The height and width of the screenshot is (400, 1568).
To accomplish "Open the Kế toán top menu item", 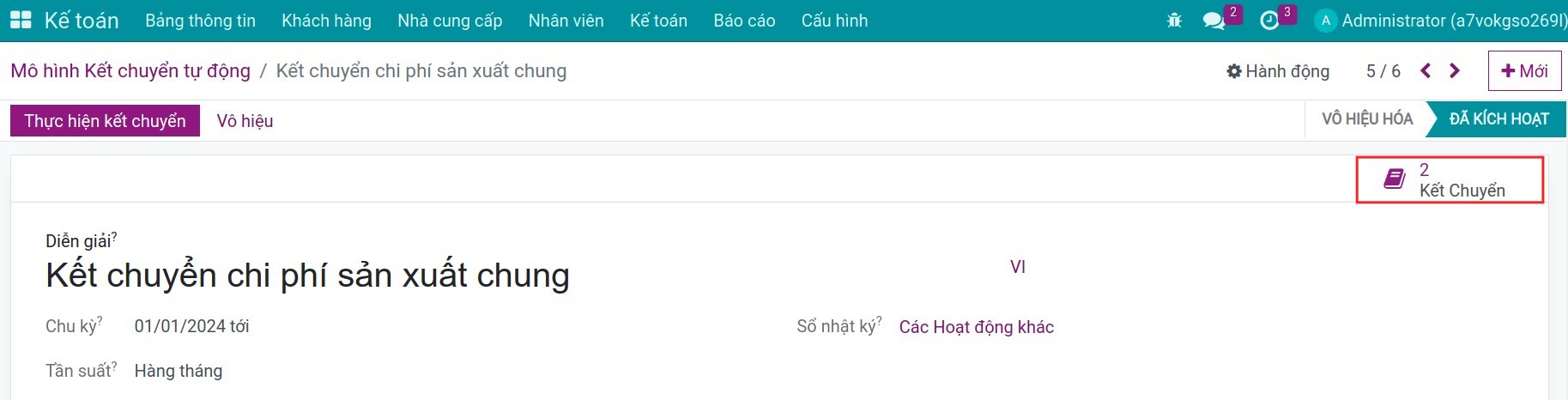I will [658, 21].
